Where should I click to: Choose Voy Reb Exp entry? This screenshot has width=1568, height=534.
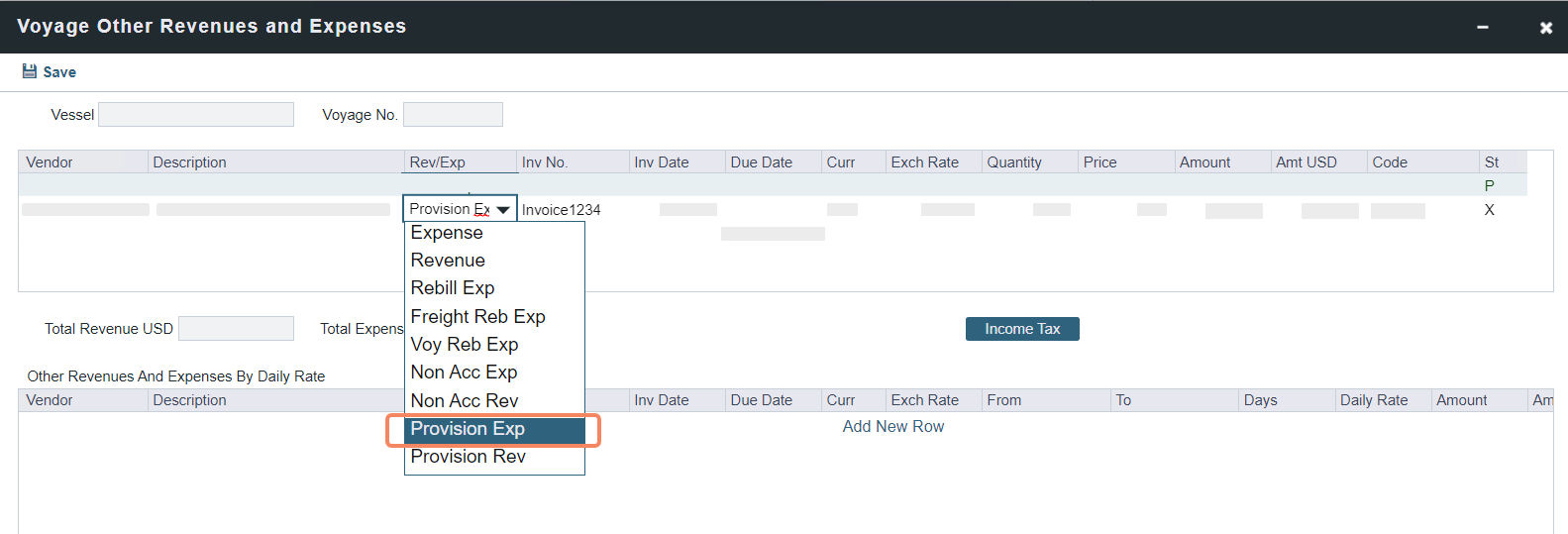(465, 345)
